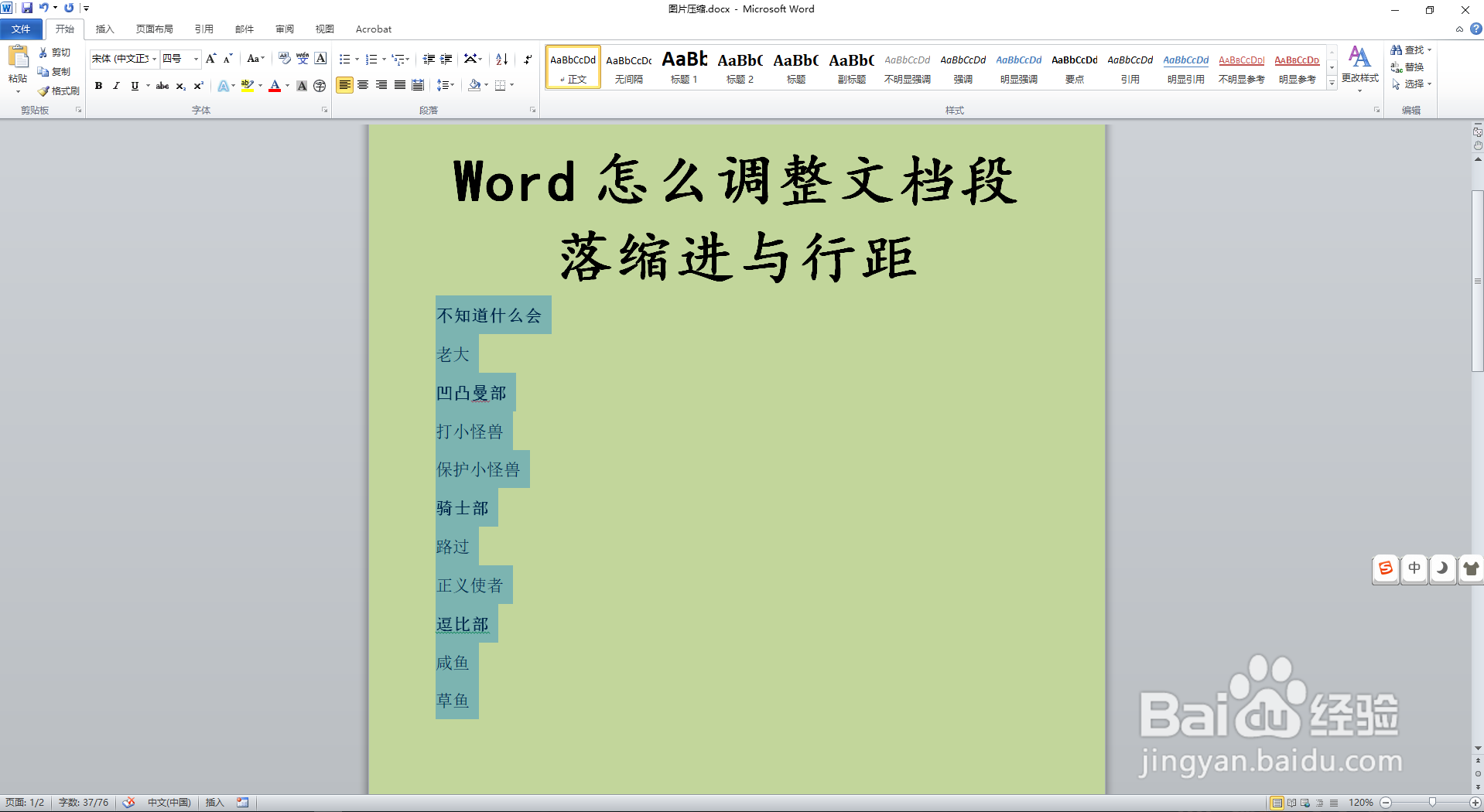1484x812 pixels.
Task: Click the Replace icon
Action: tap(1410, 67)
